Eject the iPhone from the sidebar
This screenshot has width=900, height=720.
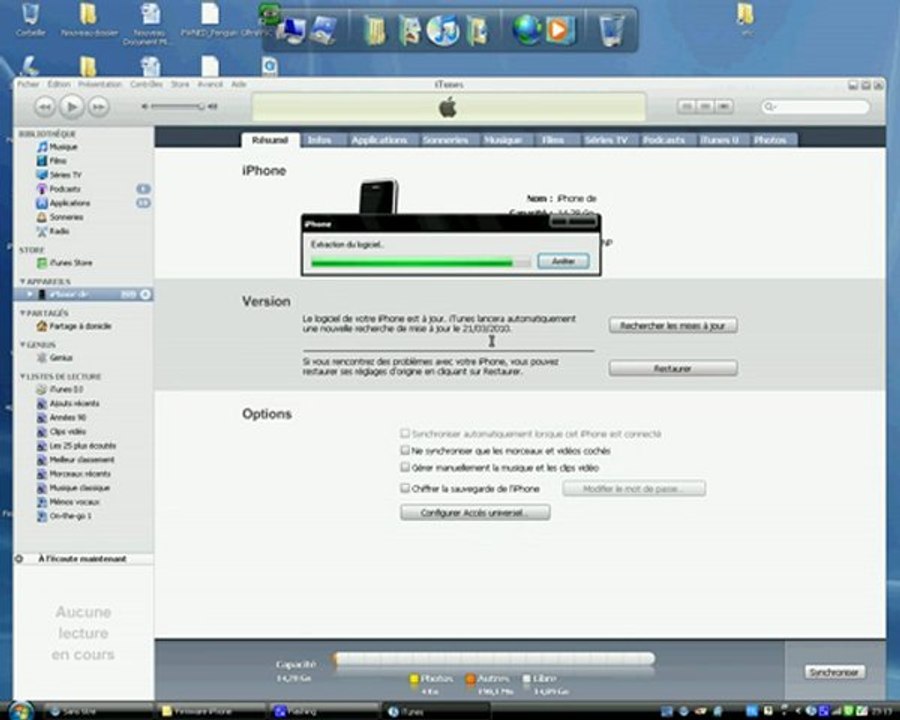146,295
